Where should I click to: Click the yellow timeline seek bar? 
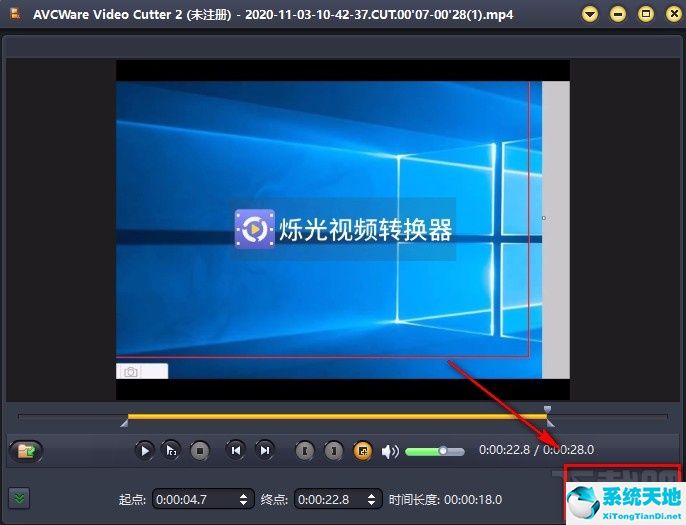(x=337, y=416)
